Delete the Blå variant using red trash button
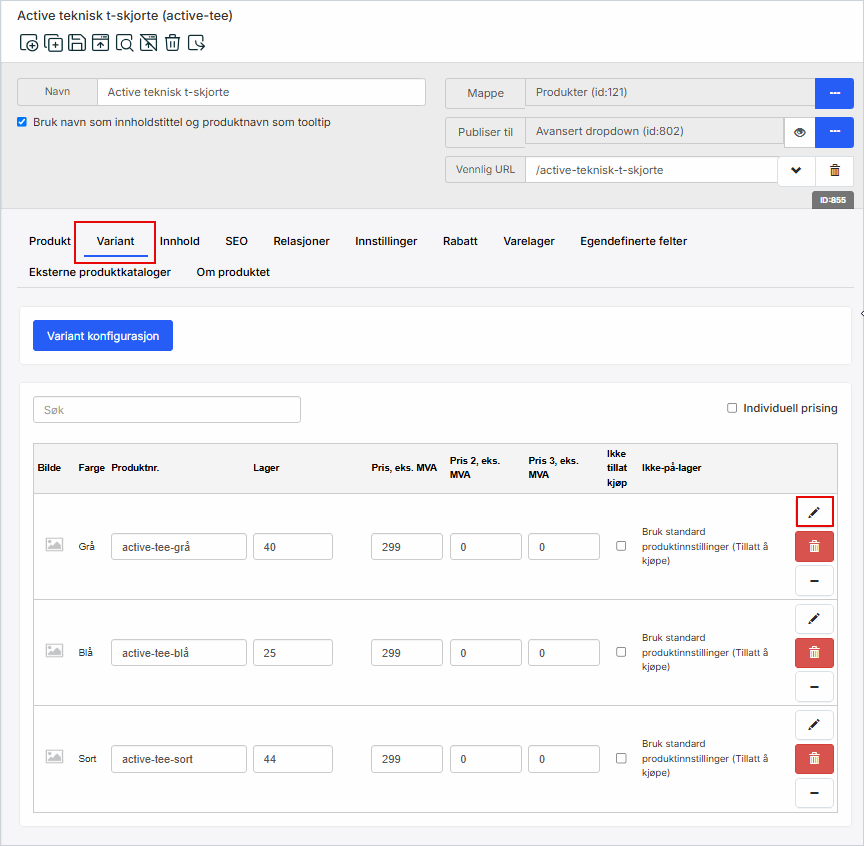This screenshot has width=864, height=846. click(x=814, y=652)
